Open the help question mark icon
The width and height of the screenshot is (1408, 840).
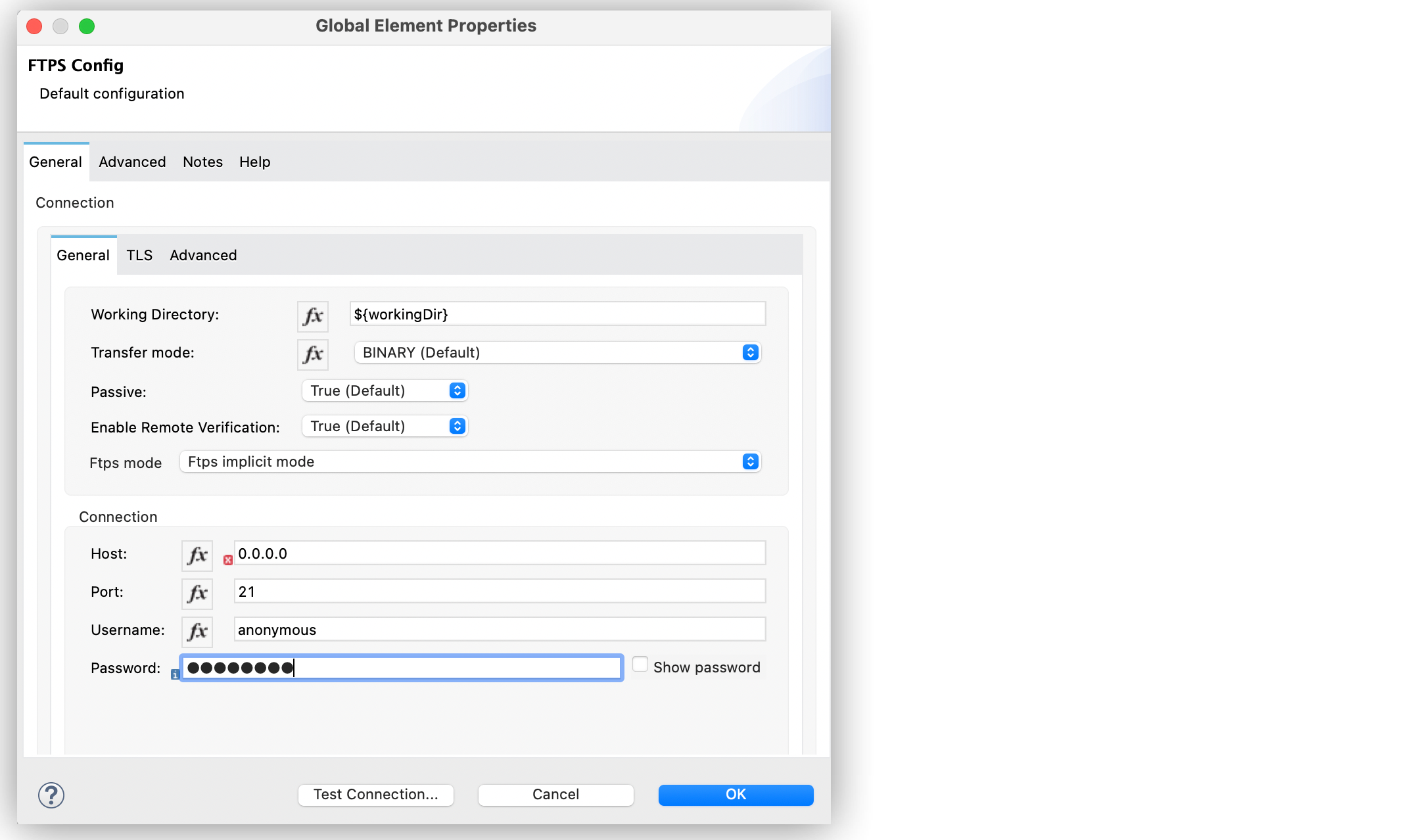coord(51,795)
